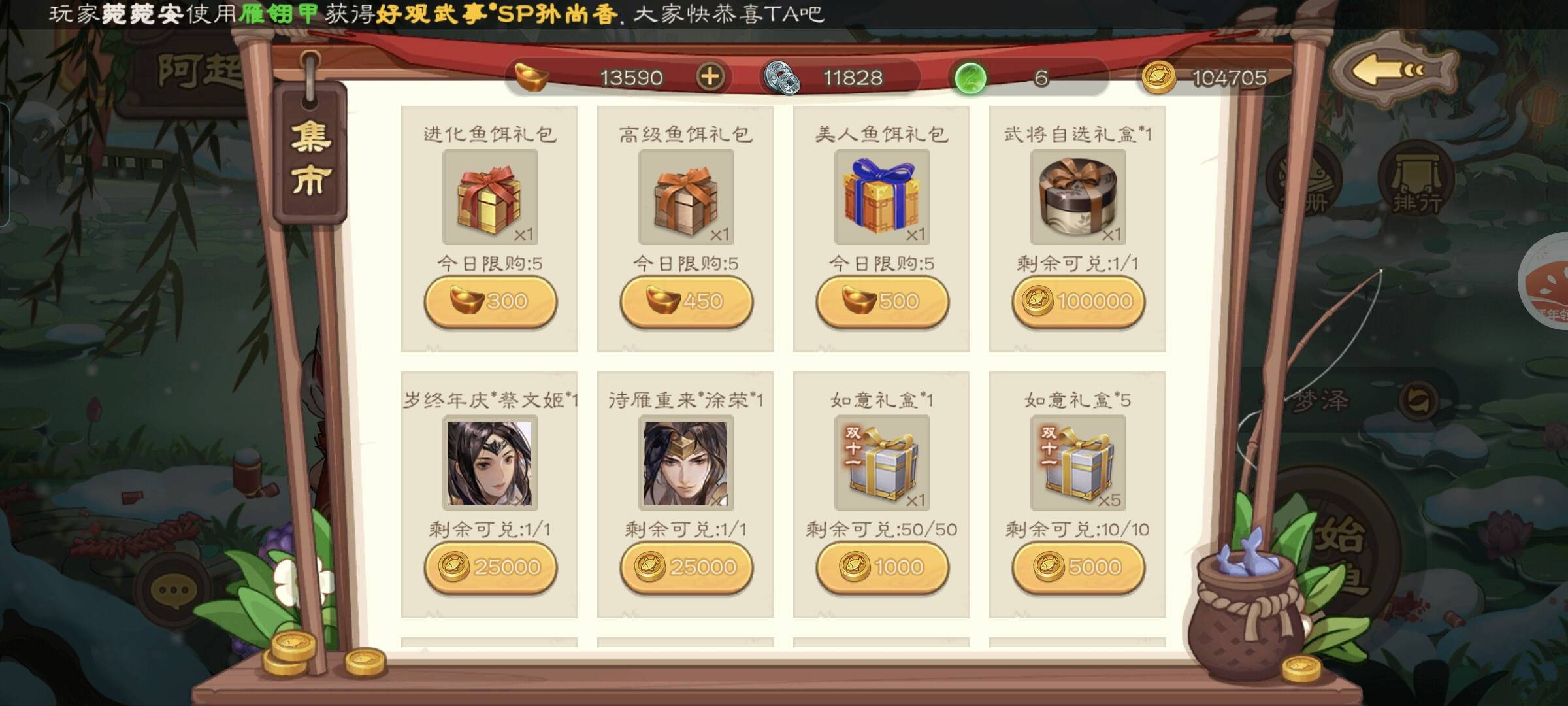Viewport: 1568px width, 706px height.
Task: View 蔡文姬 character portrait
Action: [490, 463]
